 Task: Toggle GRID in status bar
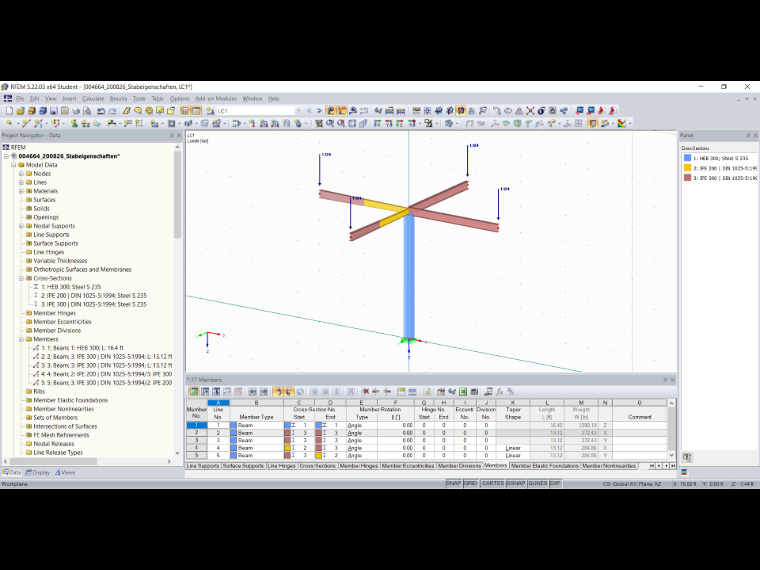point(471,484)
